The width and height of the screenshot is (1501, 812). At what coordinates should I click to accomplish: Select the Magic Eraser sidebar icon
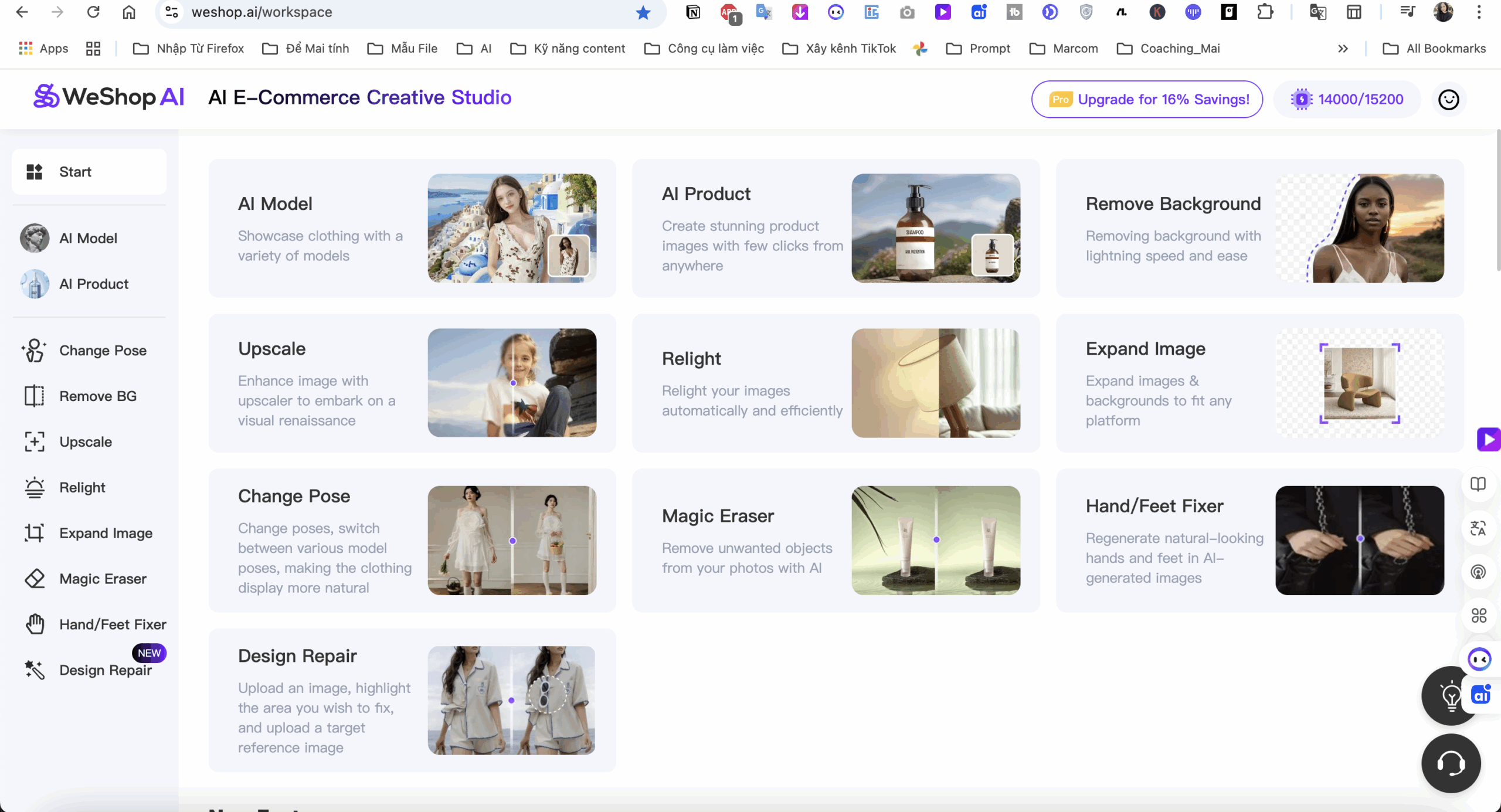pos(34,579)
